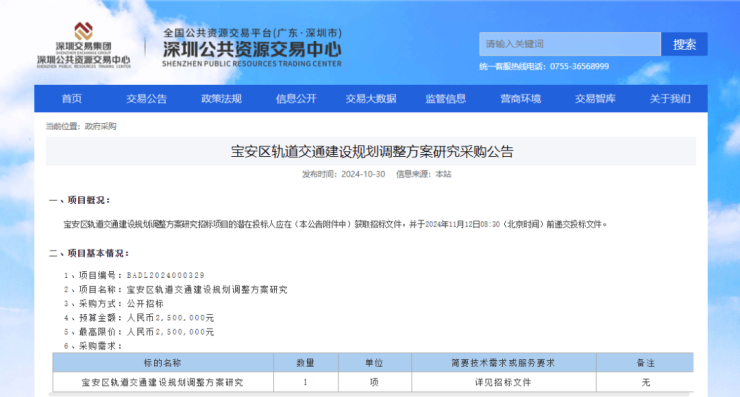Open the 交易公告 menu item

coord(146,99)
